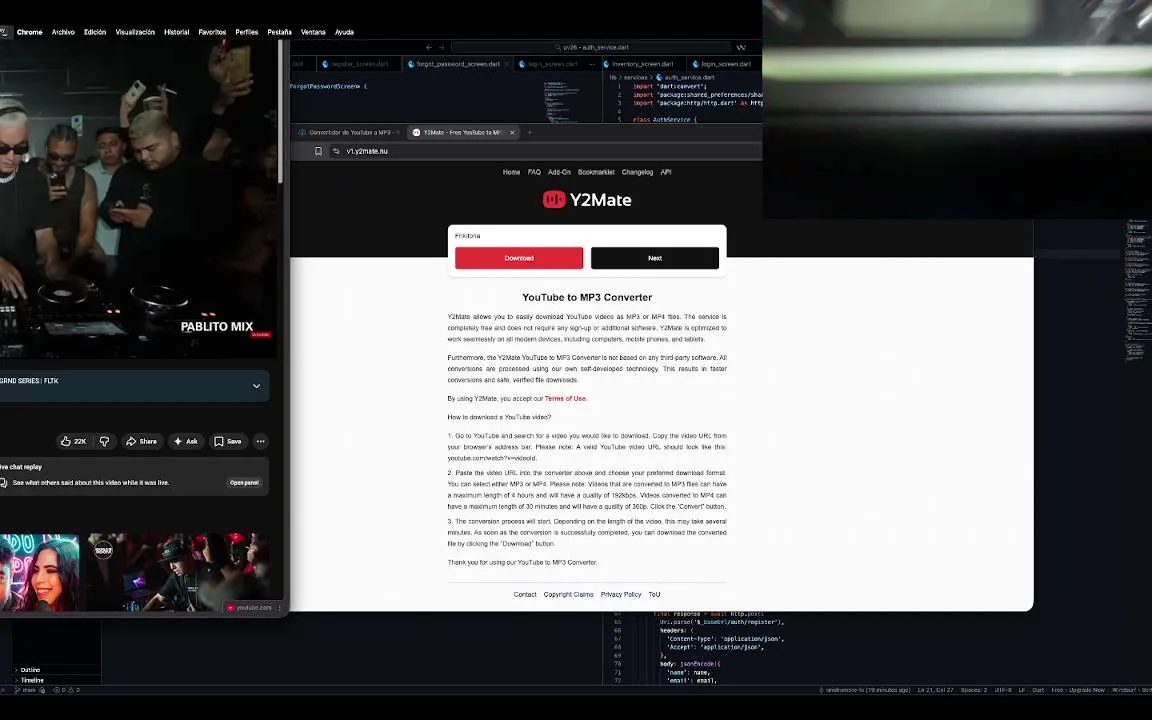The image size is (1152, 720).
Task: Open a new browser tab with plus icon
Action: click(x=529, y=132)
